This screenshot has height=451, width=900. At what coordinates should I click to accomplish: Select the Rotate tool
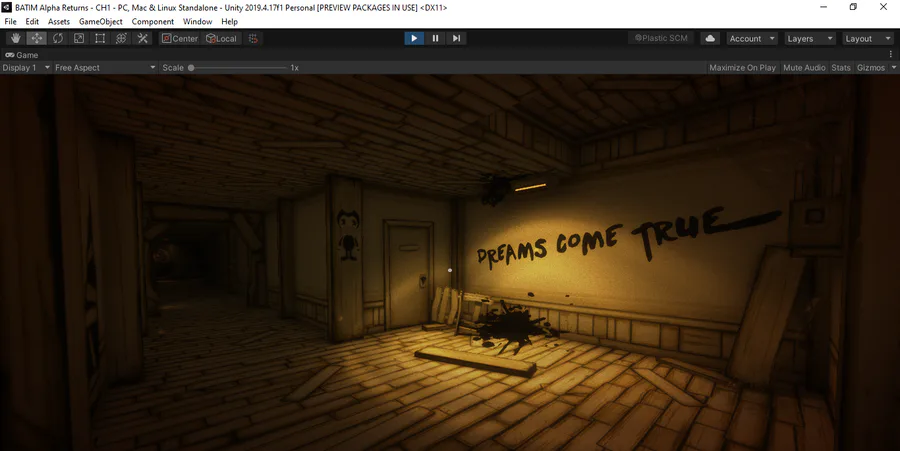point(58,38)
